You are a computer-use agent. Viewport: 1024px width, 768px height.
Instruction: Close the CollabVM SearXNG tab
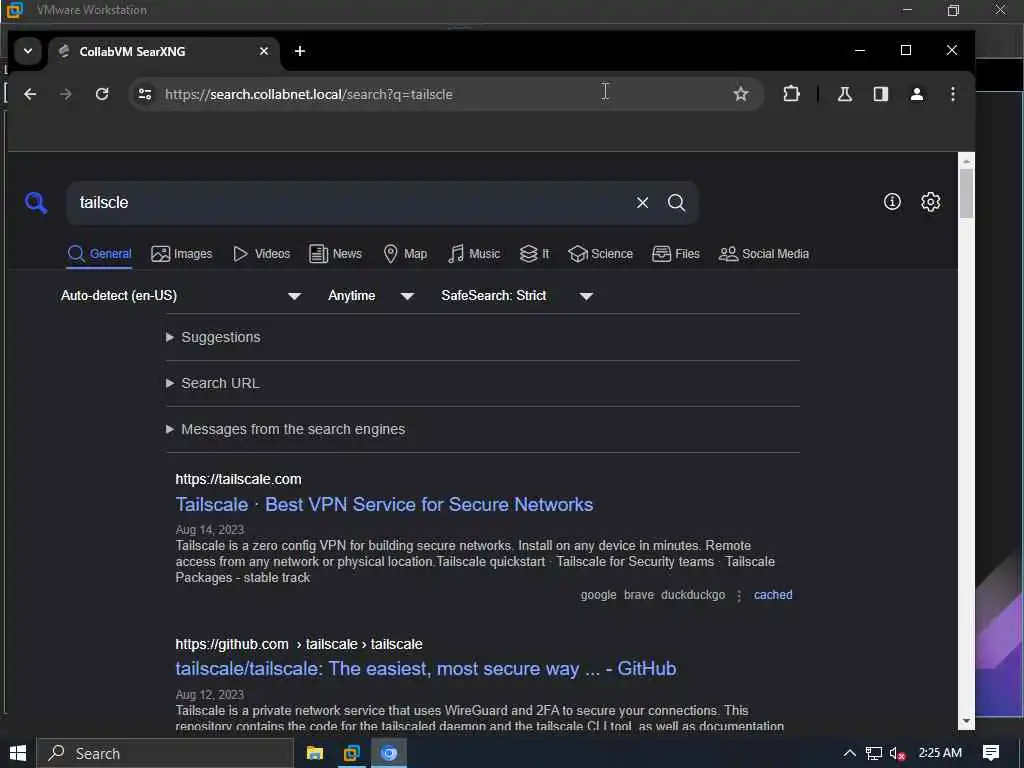pos(264,51)
